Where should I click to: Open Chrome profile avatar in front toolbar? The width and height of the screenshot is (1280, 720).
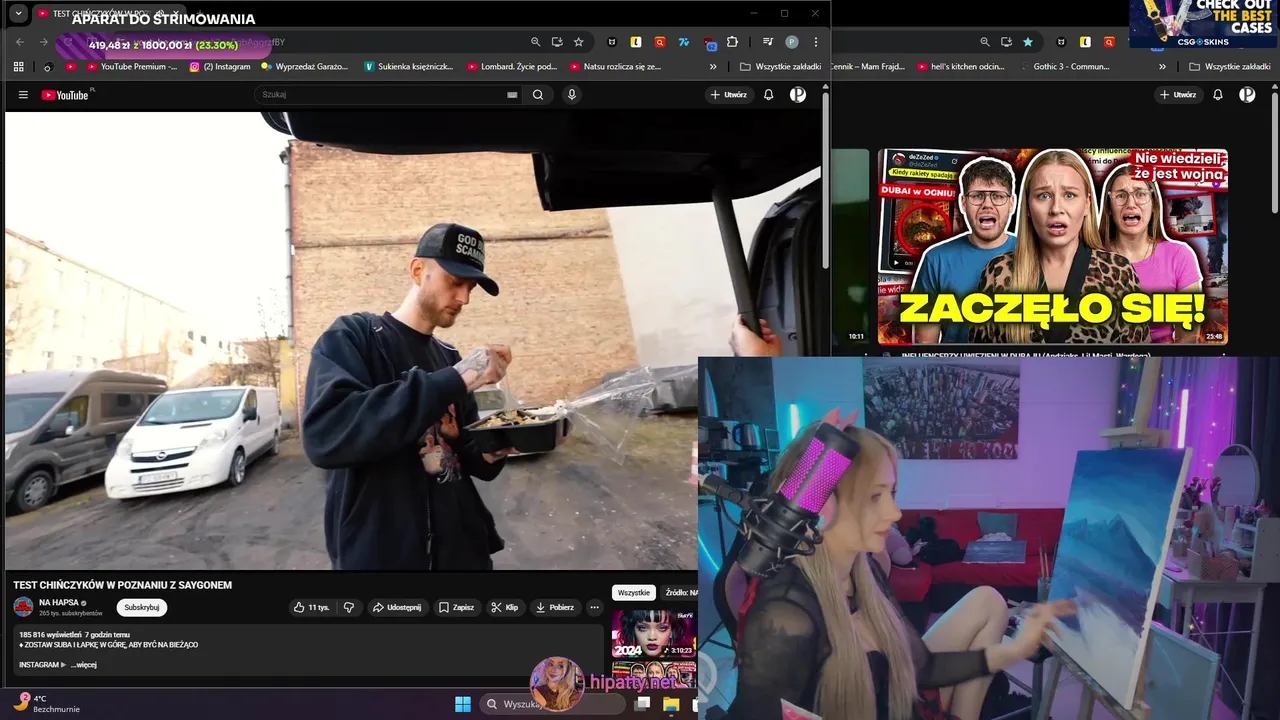pyautogui.click(x=792, y=42)
